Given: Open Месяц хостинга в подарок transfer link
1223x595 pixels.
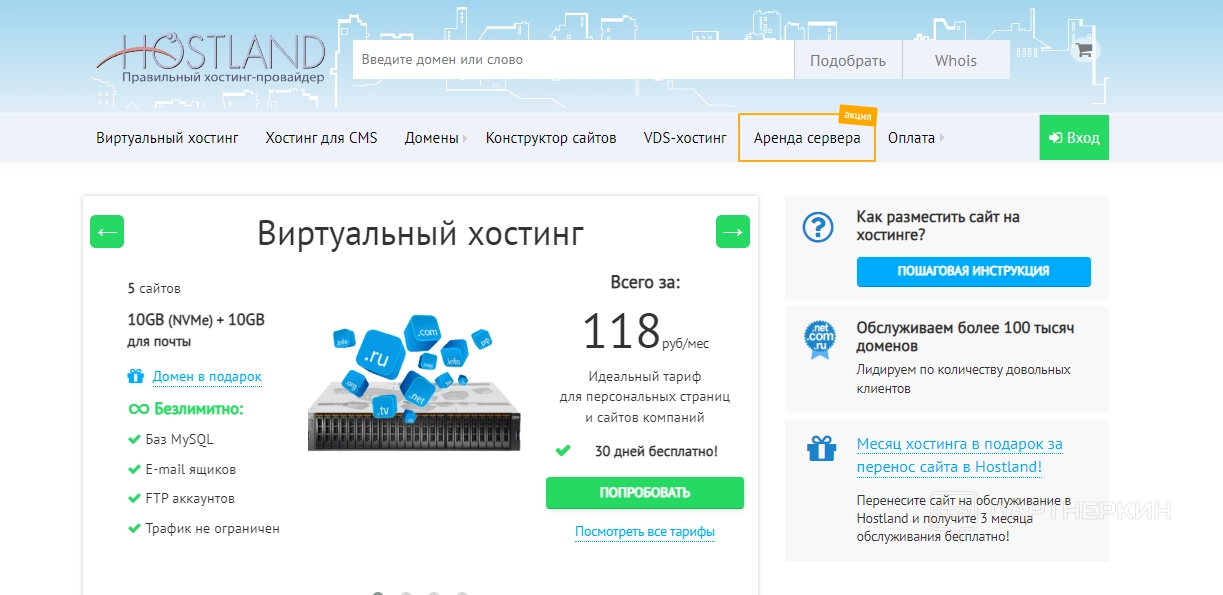Looking at the screenshot, I should [960, 455].
